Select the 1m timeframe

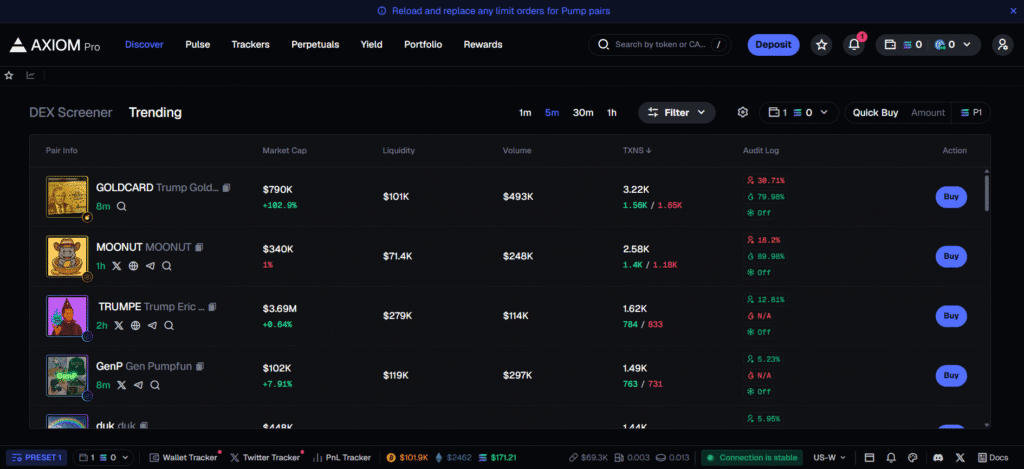click(525, 112)
